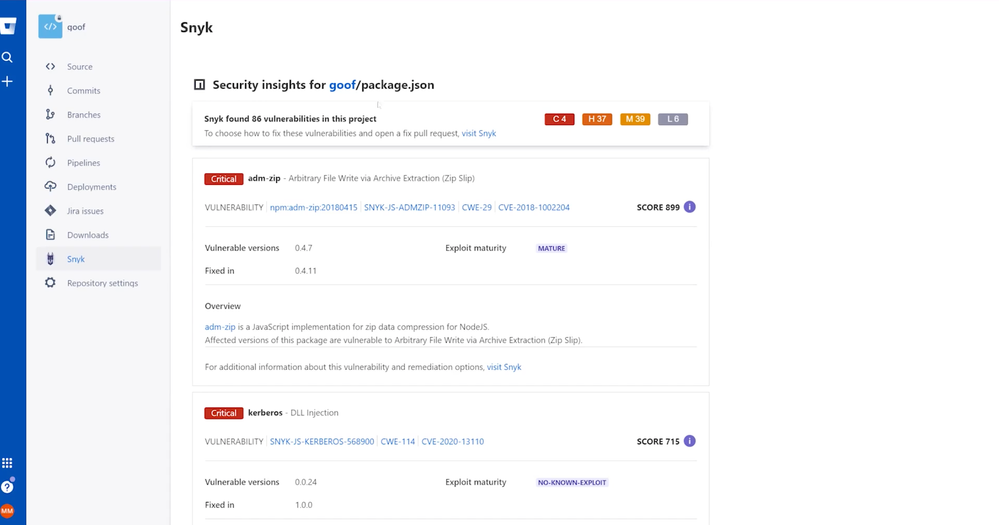The height and width of the screenshot is (525, 999).
Task: Click the Snyk page heading
Action: pyautogui.click(x=196, y=27)
